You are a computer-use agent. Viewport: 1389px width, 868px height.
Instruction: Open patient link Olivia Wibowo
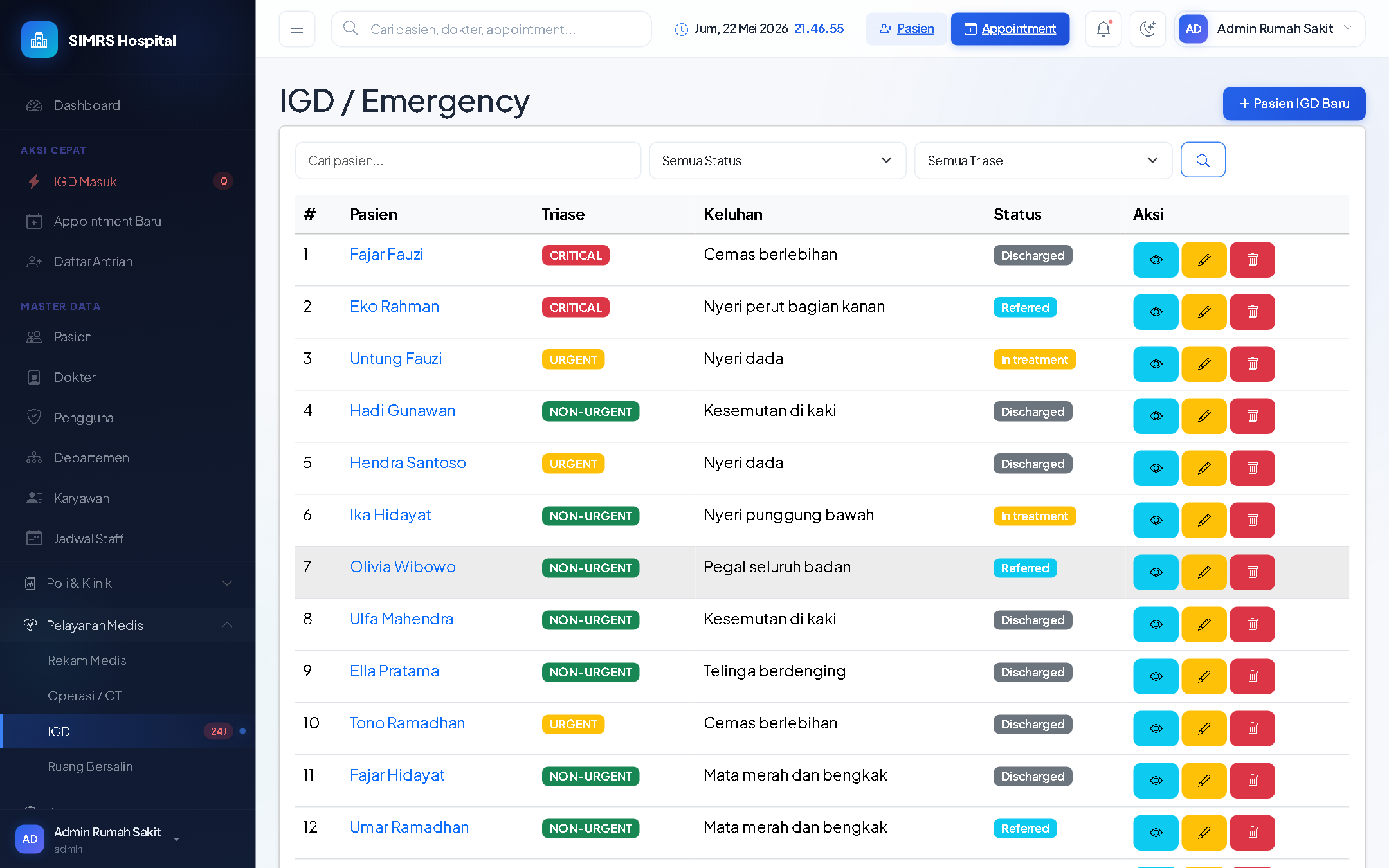[403, 567]
